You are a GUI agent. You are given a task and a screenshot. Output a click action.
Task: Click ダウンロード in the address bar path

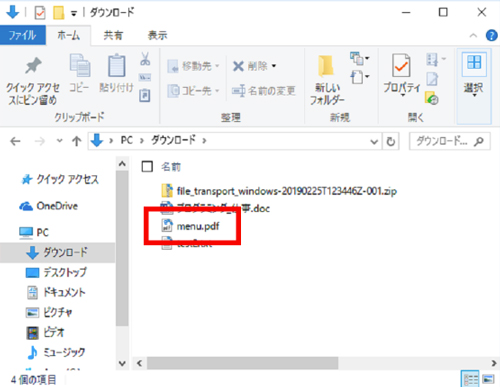(x=173, y=140)
